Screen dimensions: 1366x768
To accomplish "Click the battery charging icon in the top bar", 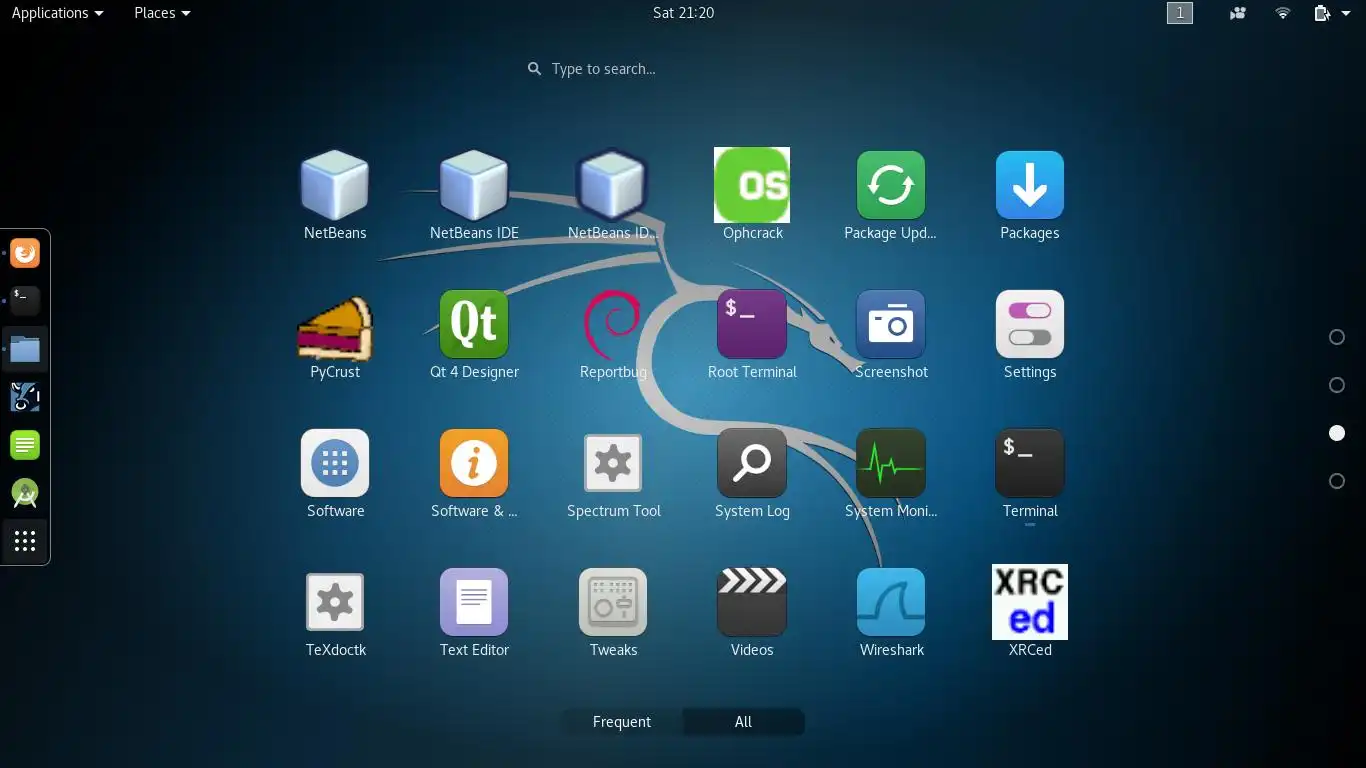I will [1323, 13].
